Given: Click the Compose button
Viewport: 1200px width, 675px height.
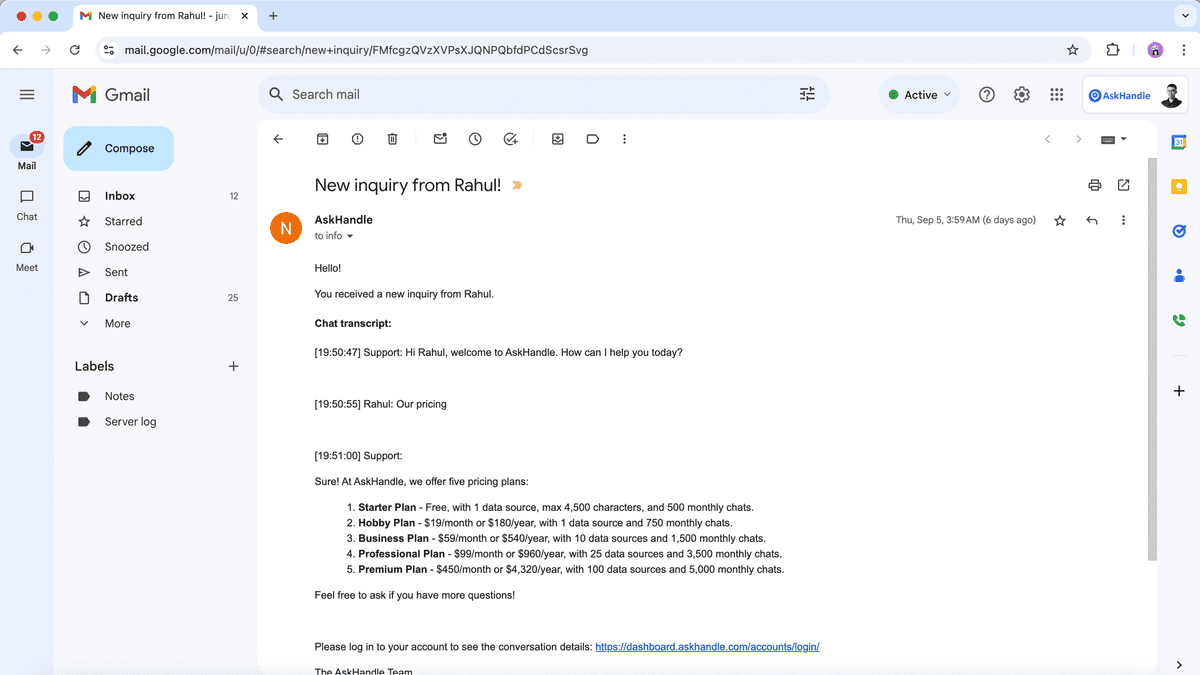Looking at the screenshot, I should pos(118,148).
